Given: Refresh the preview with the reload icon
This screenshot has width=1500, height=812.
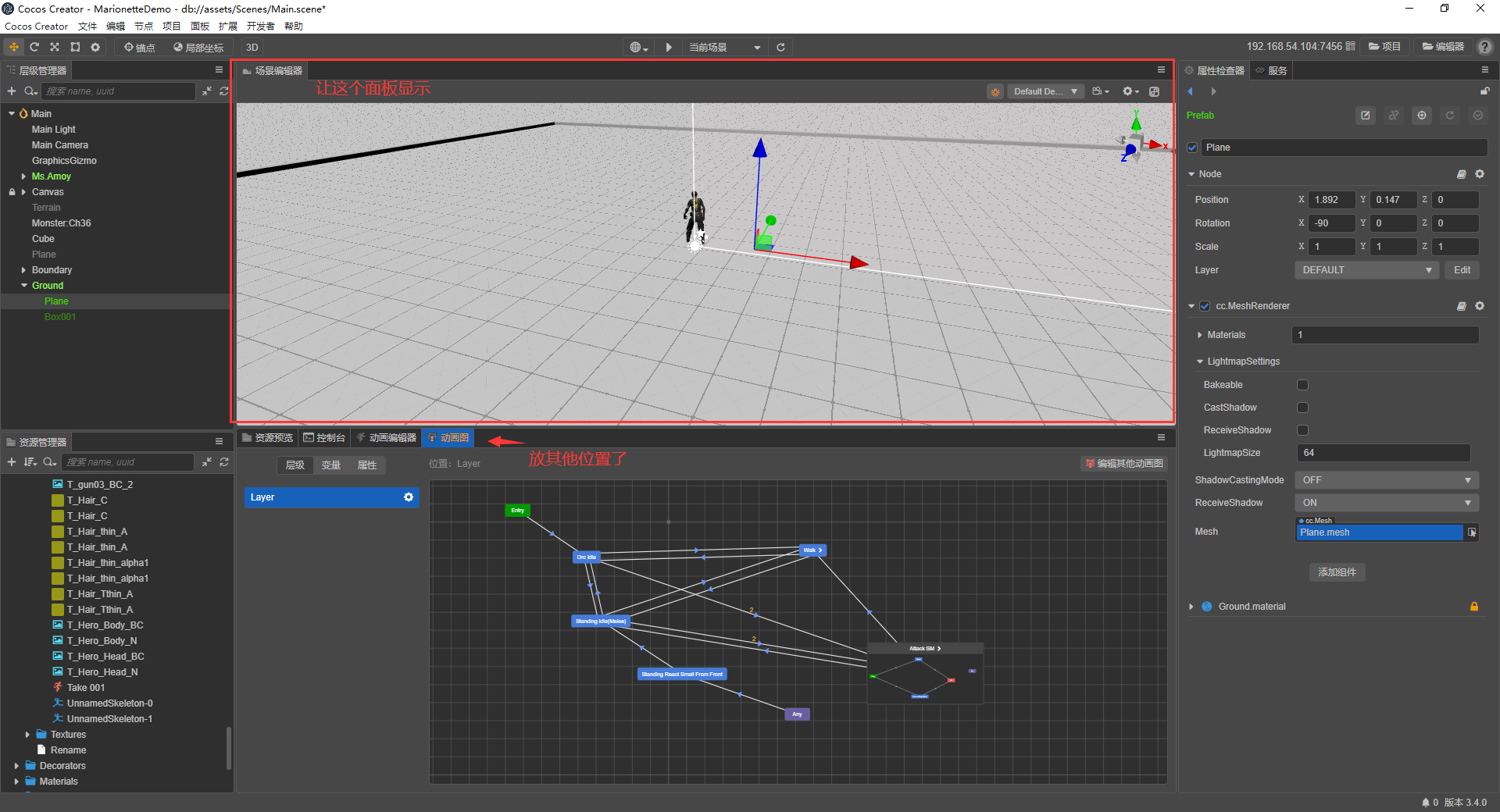Looking at the screenshot, I should [780, 48].
